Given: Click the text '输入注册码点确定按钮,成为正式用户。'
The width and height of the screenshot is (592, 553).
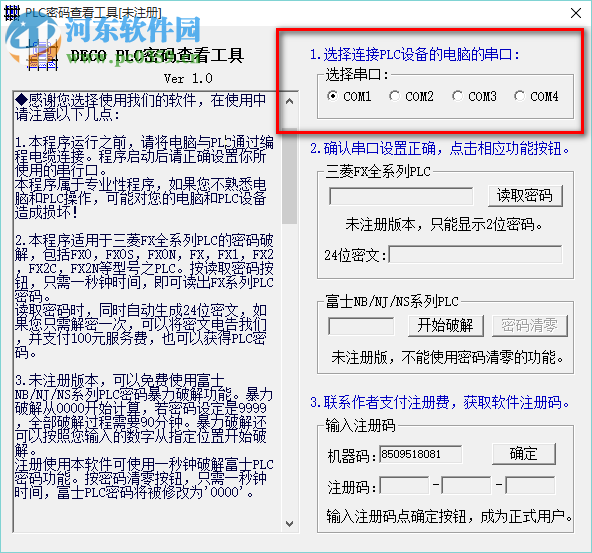Looking at the screenshot, I should coord(449,516).
